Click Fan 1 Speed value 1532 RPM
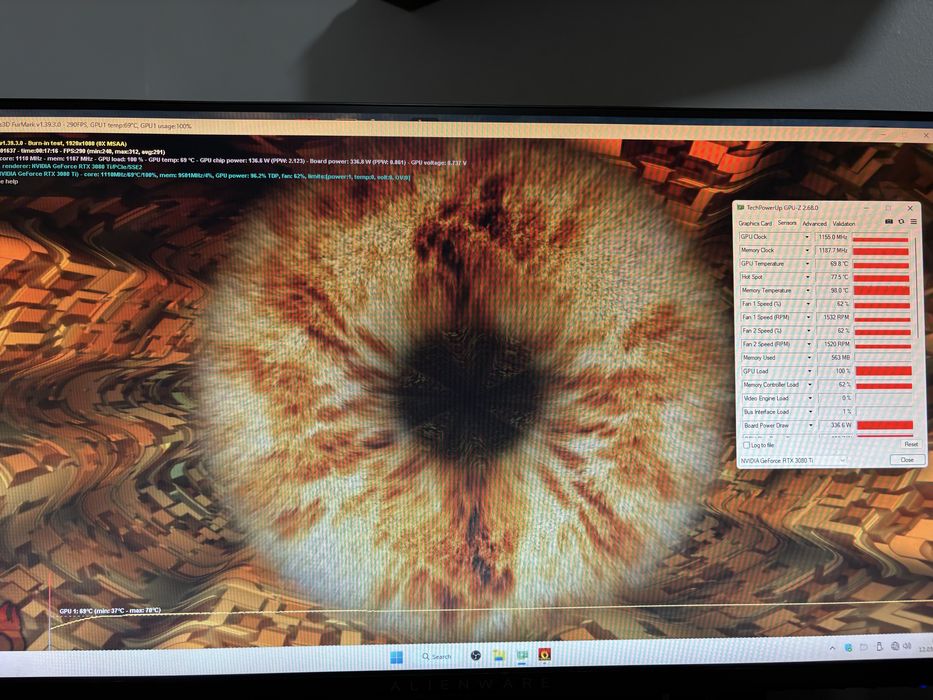 pos(834,317)
